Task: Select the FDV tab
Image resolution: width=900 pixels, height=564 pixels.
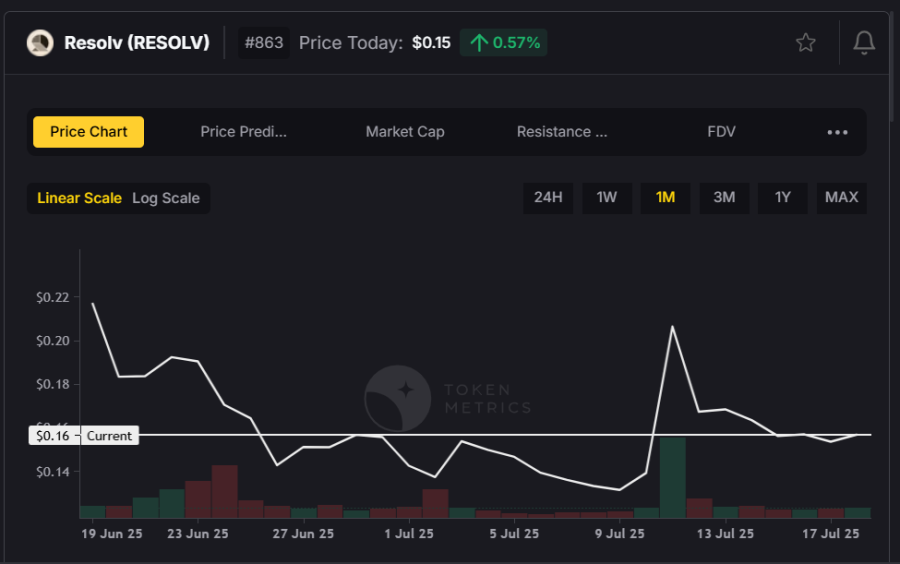Action: pyautogui.click(x=721, y=132)
